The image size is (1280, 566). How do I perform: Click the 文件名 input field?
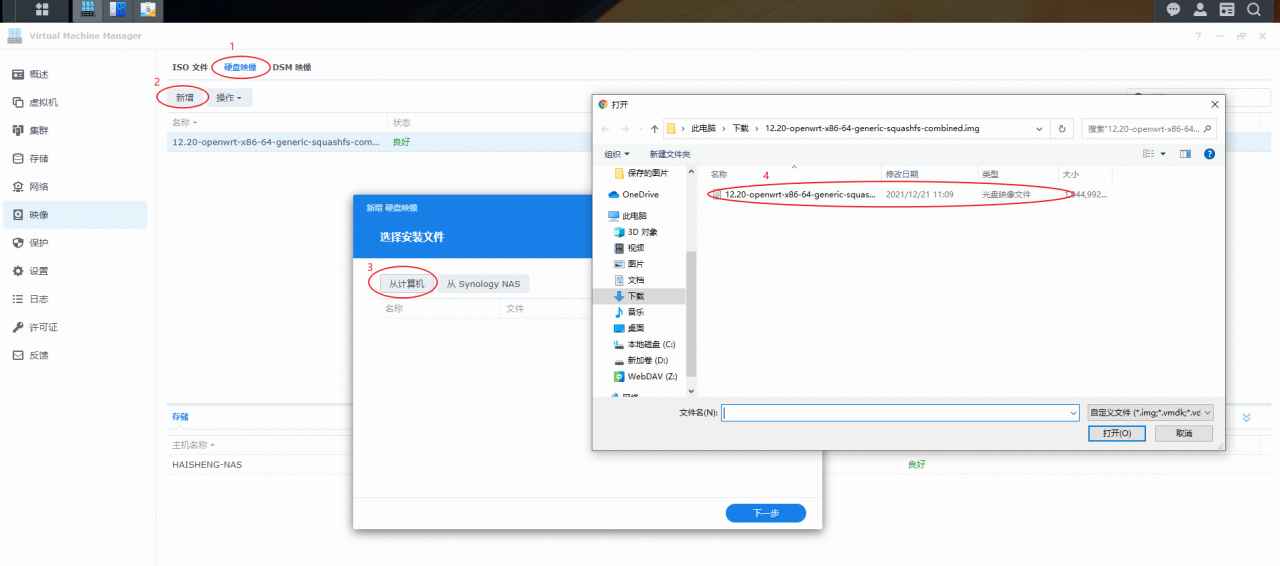click(899, 412)
